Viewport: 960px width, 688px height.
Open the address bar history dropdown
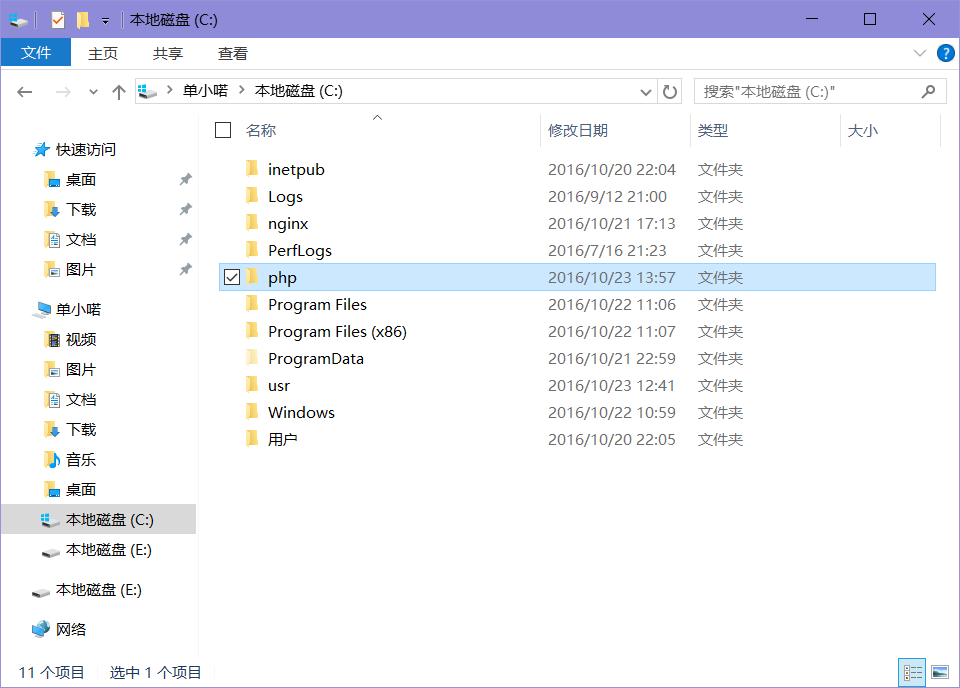point(645,92)
